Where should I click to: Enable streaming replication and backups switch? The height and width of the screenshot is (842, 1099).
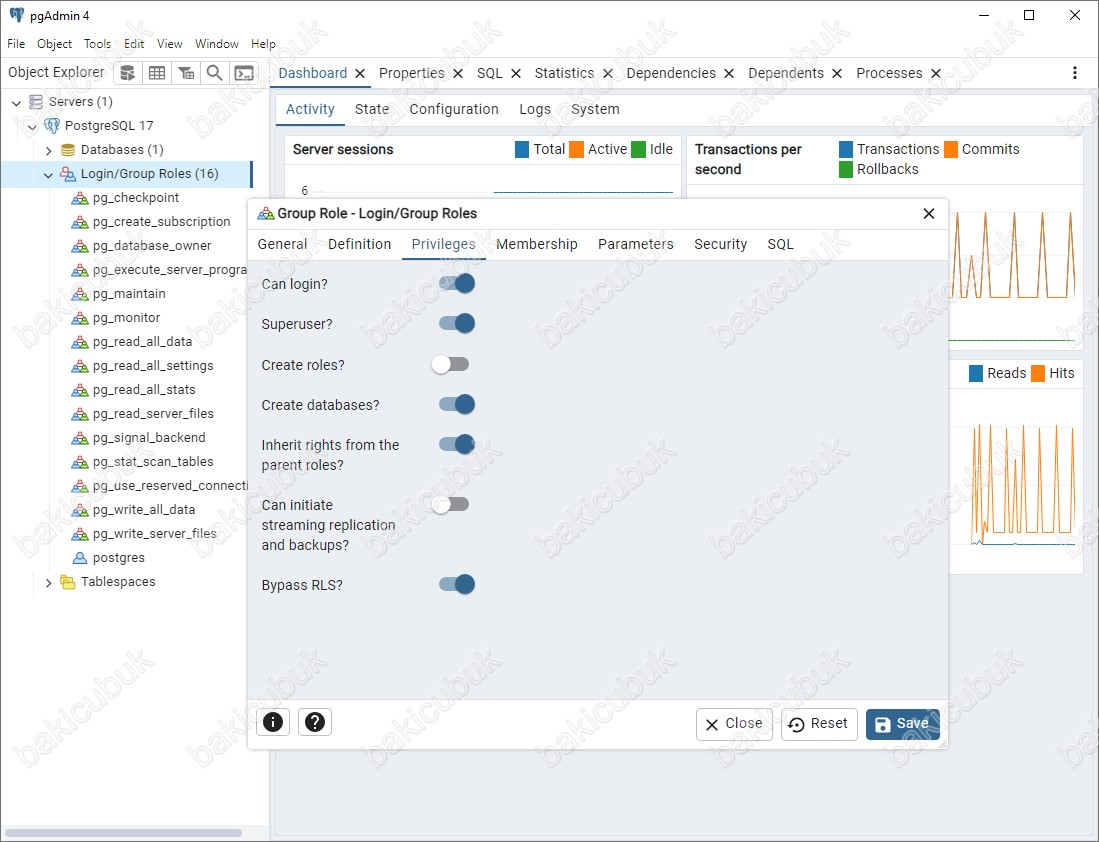pos(450,504)
